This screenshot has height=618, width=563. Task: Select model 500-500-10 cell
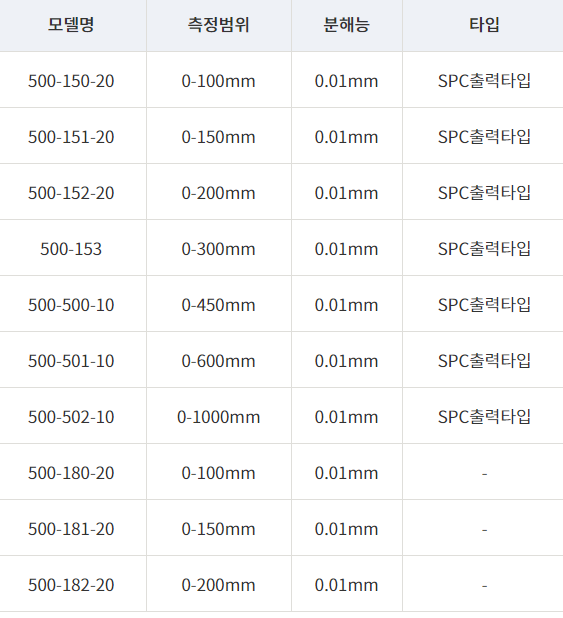coord(71,305)
